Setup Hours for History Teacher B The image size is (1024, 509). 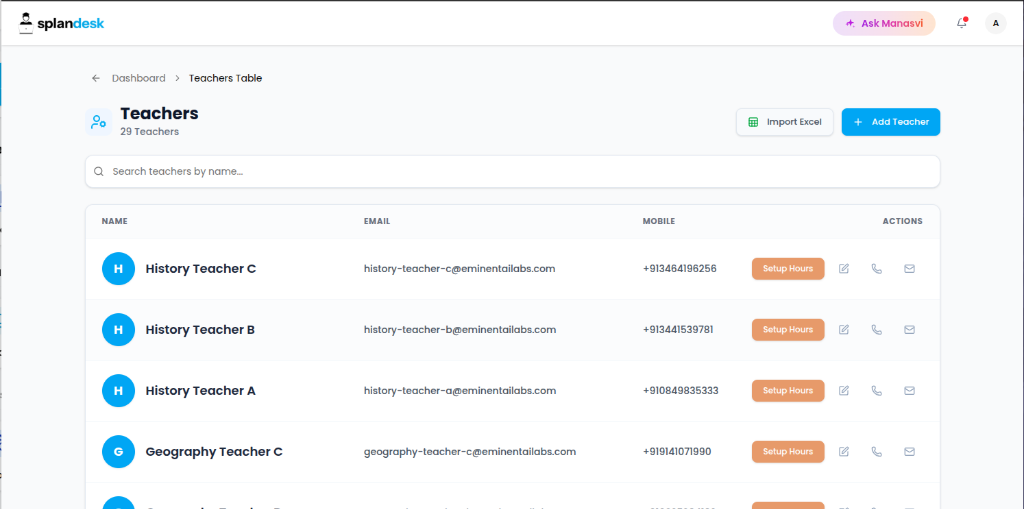[x=788, y=330]
